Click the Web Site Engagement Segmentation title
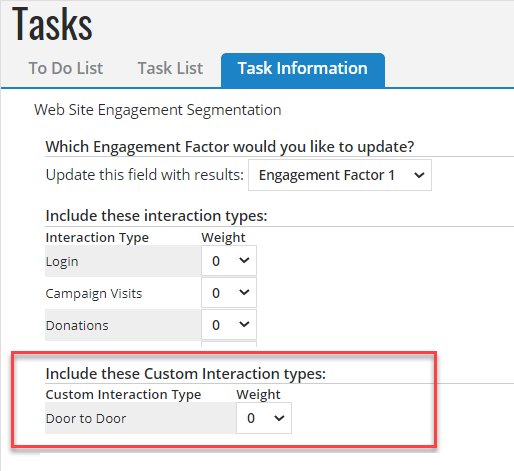514x471 pixels. [x=158, y=110]
